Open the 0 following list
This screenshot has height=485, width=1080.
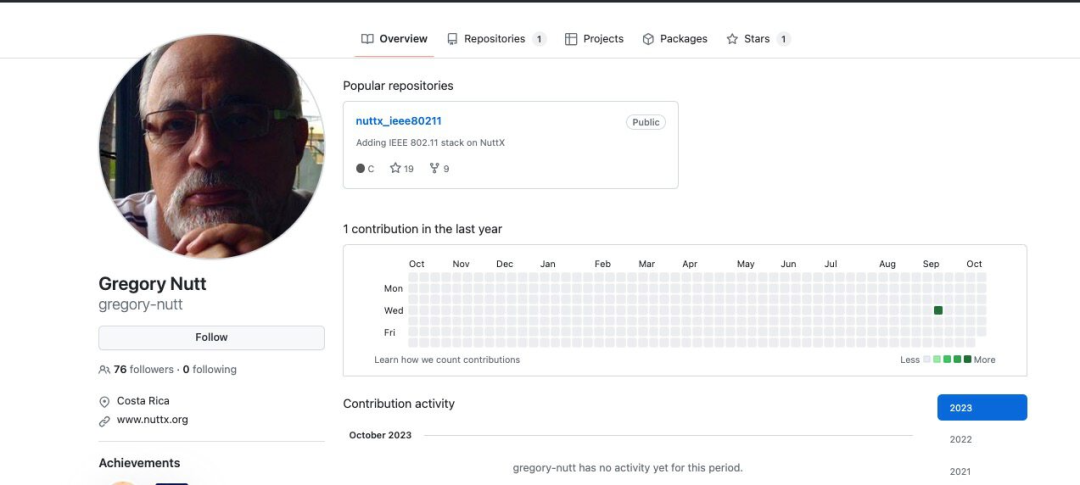(210, 369)
